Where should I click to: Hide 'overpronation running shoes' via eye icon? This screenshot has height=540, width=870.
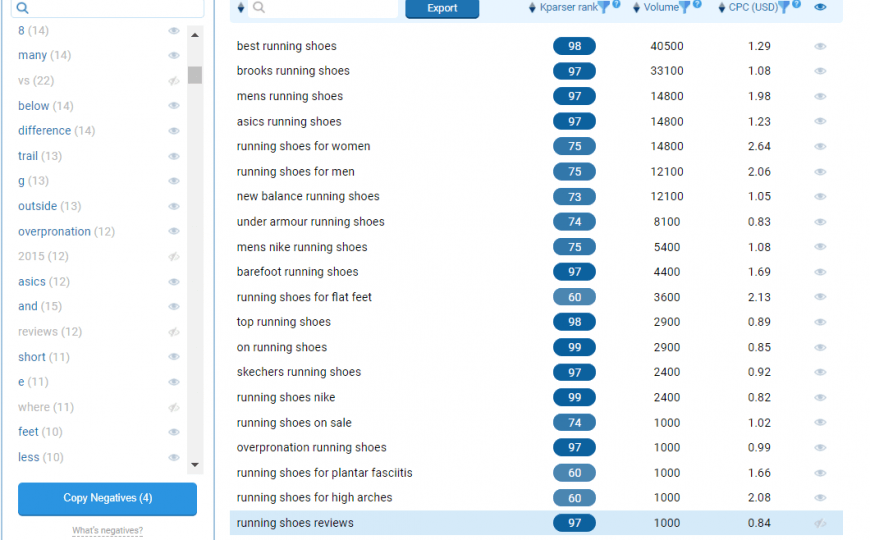click(820, 448)
